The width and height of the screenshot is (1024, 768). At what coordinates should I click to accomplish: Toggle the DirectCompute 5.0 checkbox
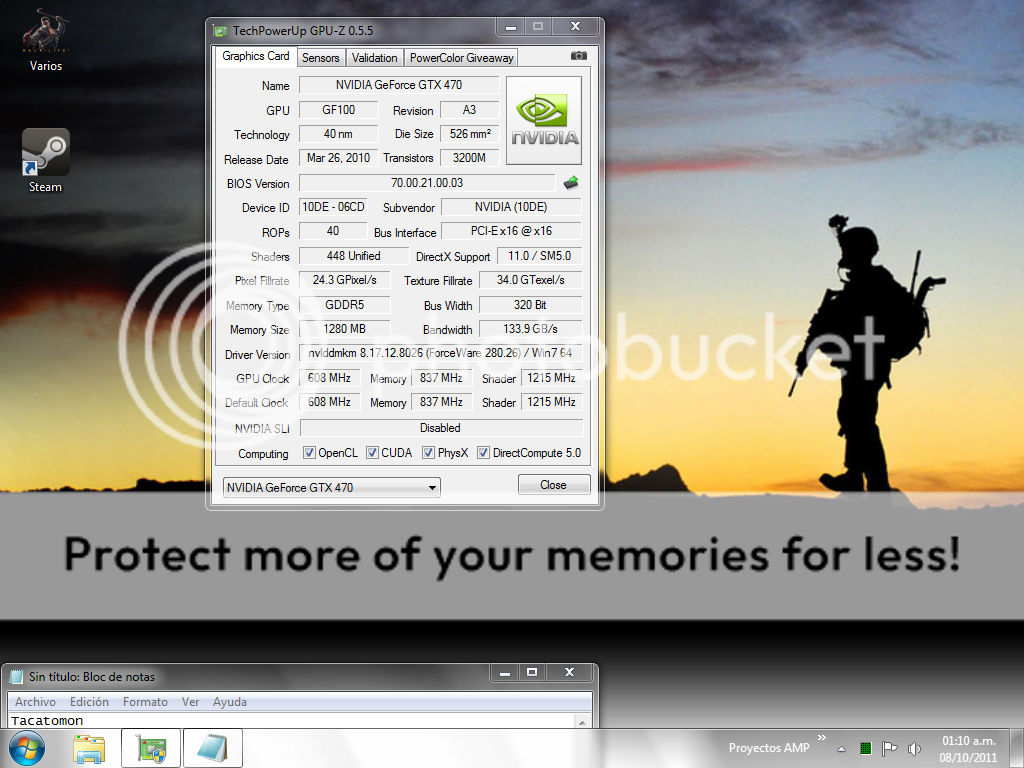483,453
